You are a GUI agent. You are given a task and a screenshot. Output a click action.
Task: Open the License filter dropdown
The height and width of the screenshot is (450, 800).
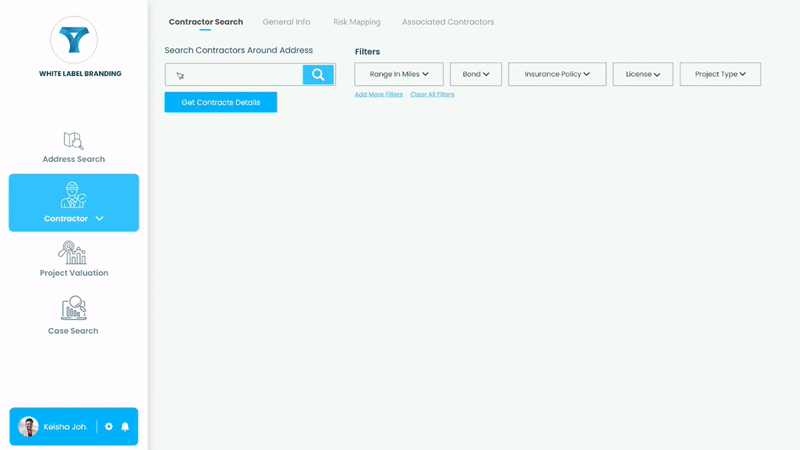tap(643, 74)
